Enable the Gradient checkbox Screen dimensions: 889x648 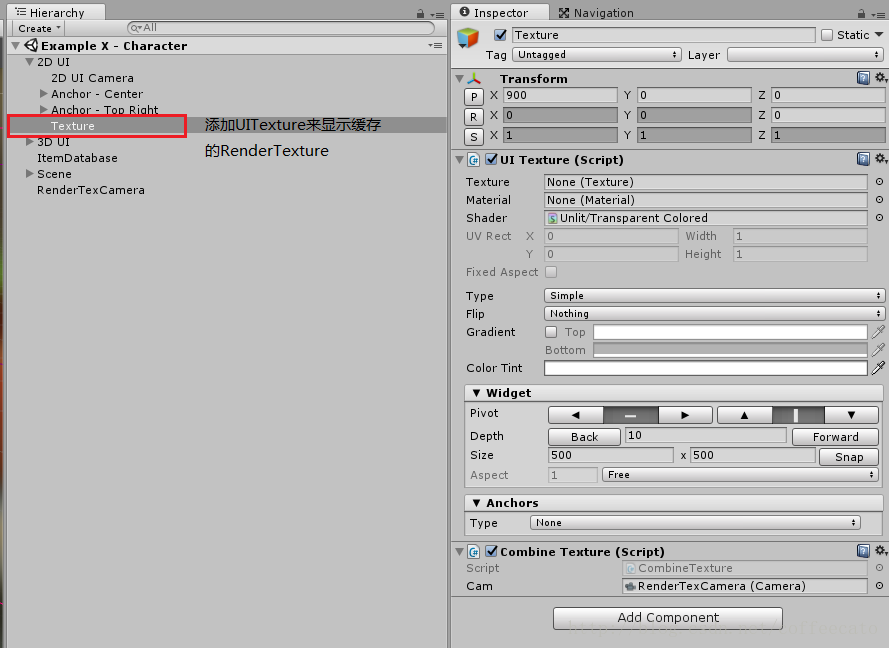point(551,332)
